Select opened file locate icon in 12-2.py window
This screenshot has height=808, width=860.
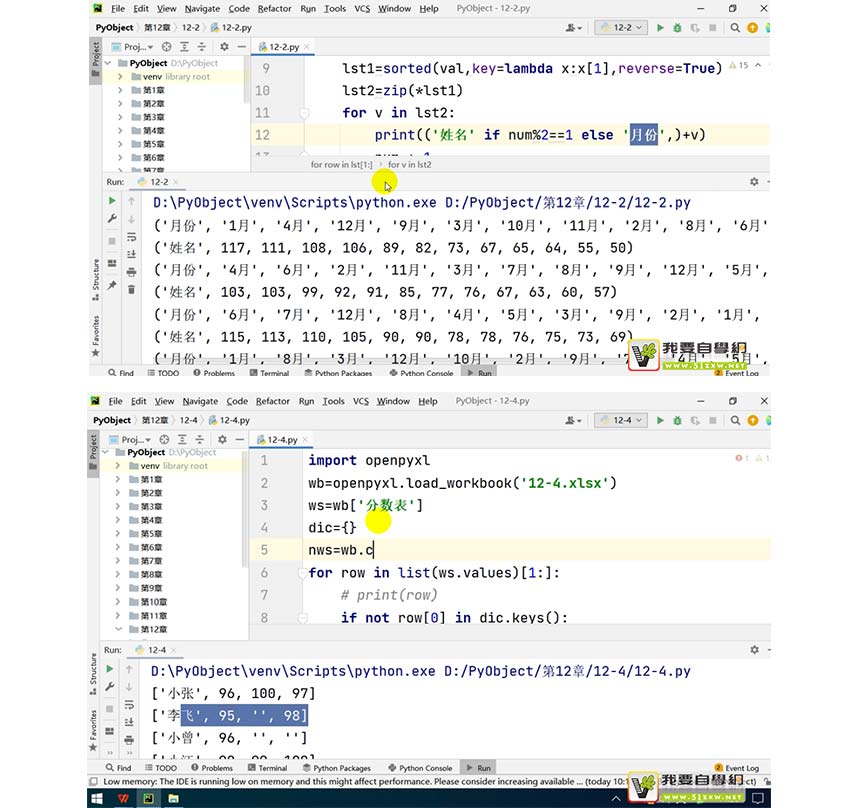coord(167,47)
